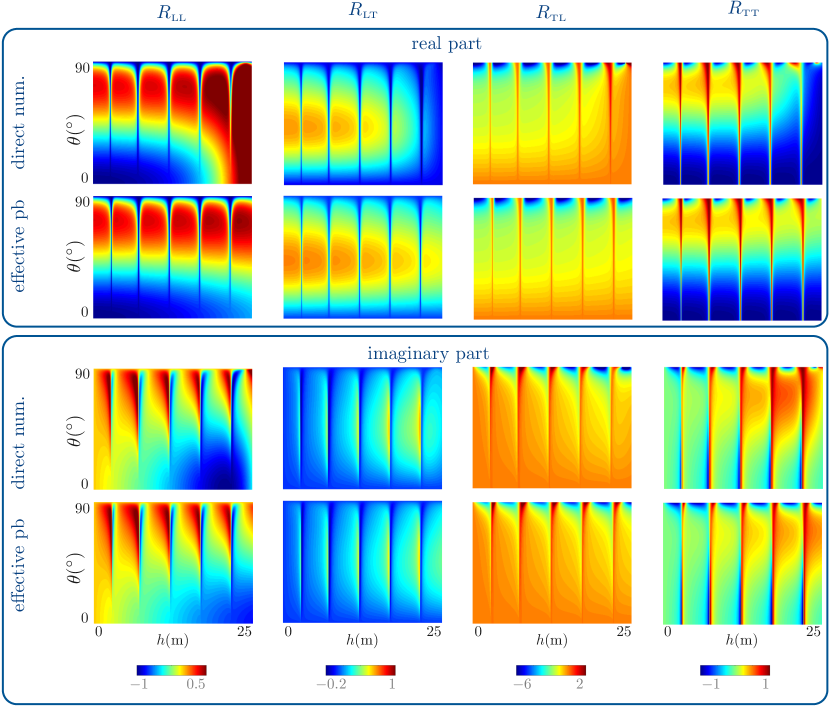Open the real part direct num. R_LL heatmap
The width and height of the screenshot is (830, 707).
[173, 123]
